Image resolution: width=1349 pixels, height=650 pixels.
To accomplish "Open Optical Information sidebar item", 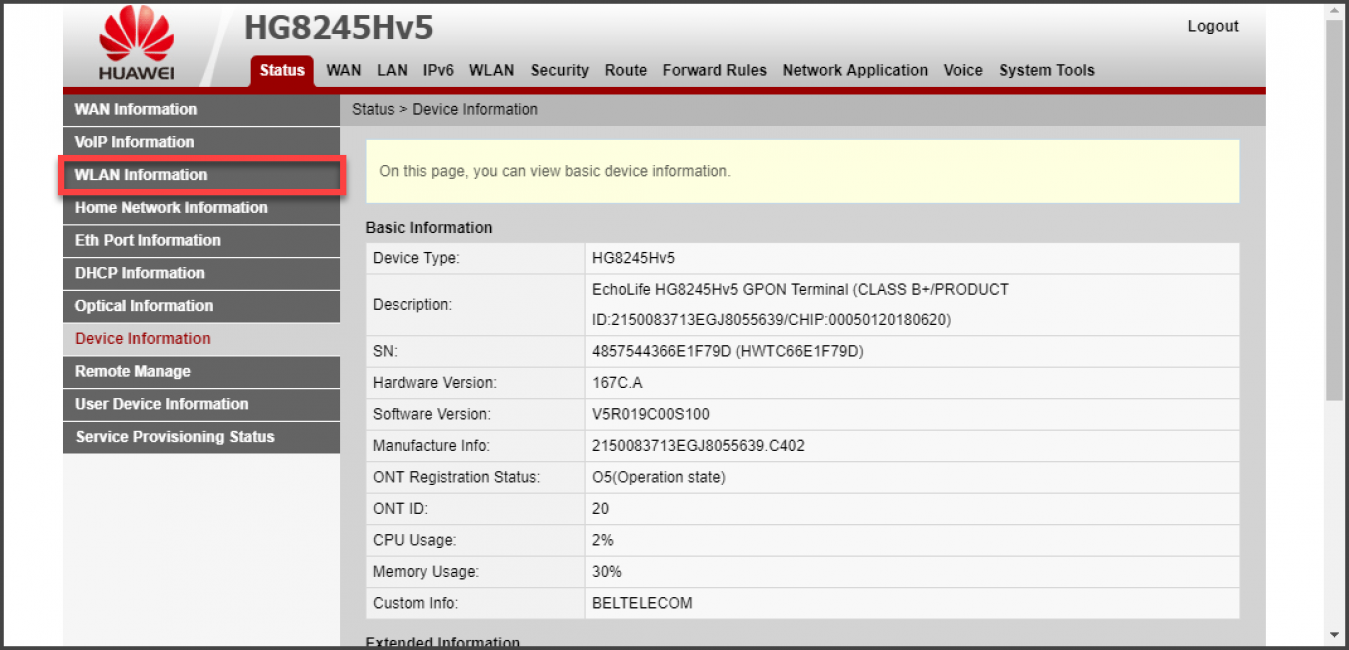I will click(144, 306).
